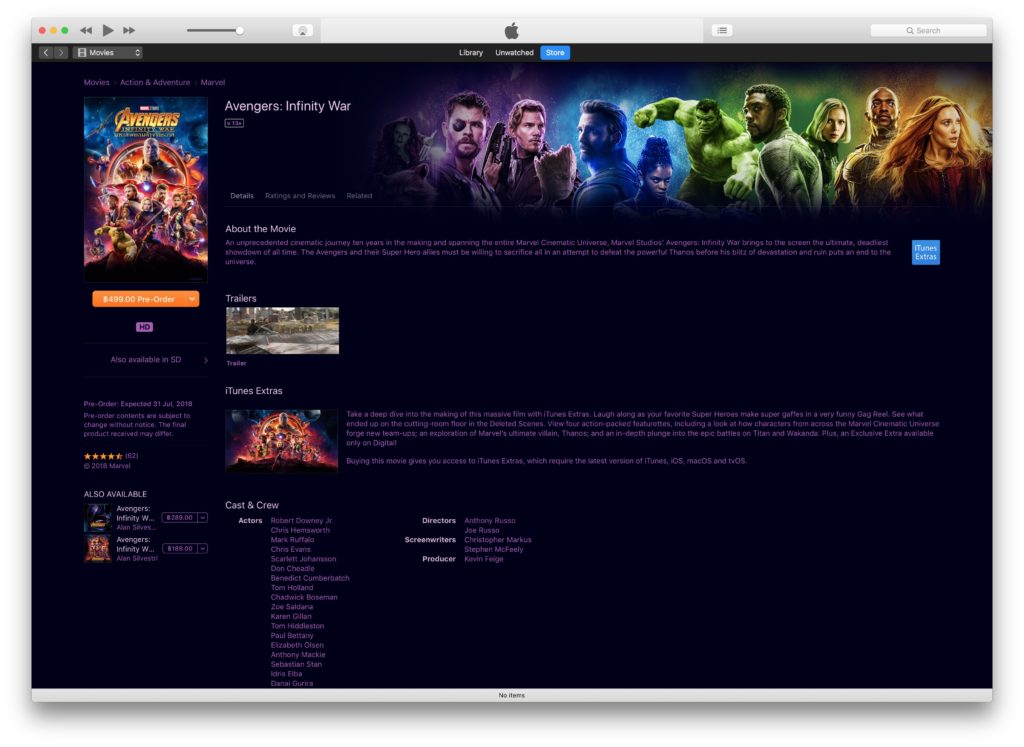Click the iTunes Extras blue badge
The height and width of the screenshot is (747, 1024).
point(925,252)
